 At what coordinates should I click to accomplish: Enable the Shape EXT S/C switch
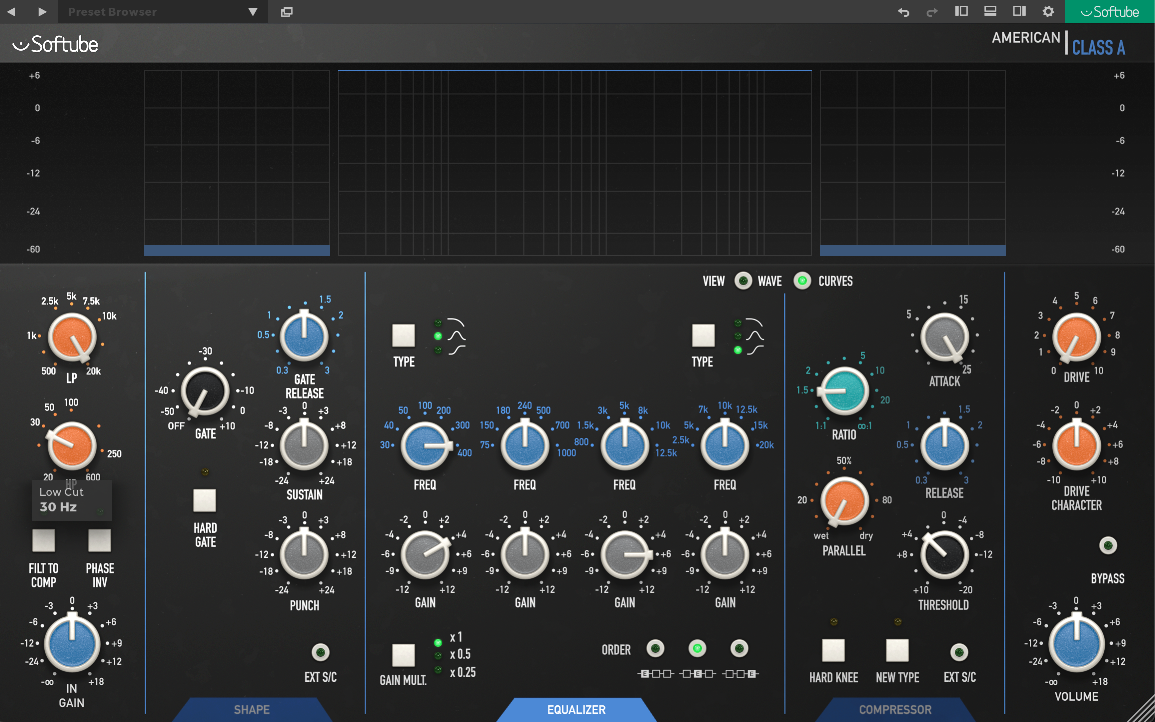click(x=320, y=652)
